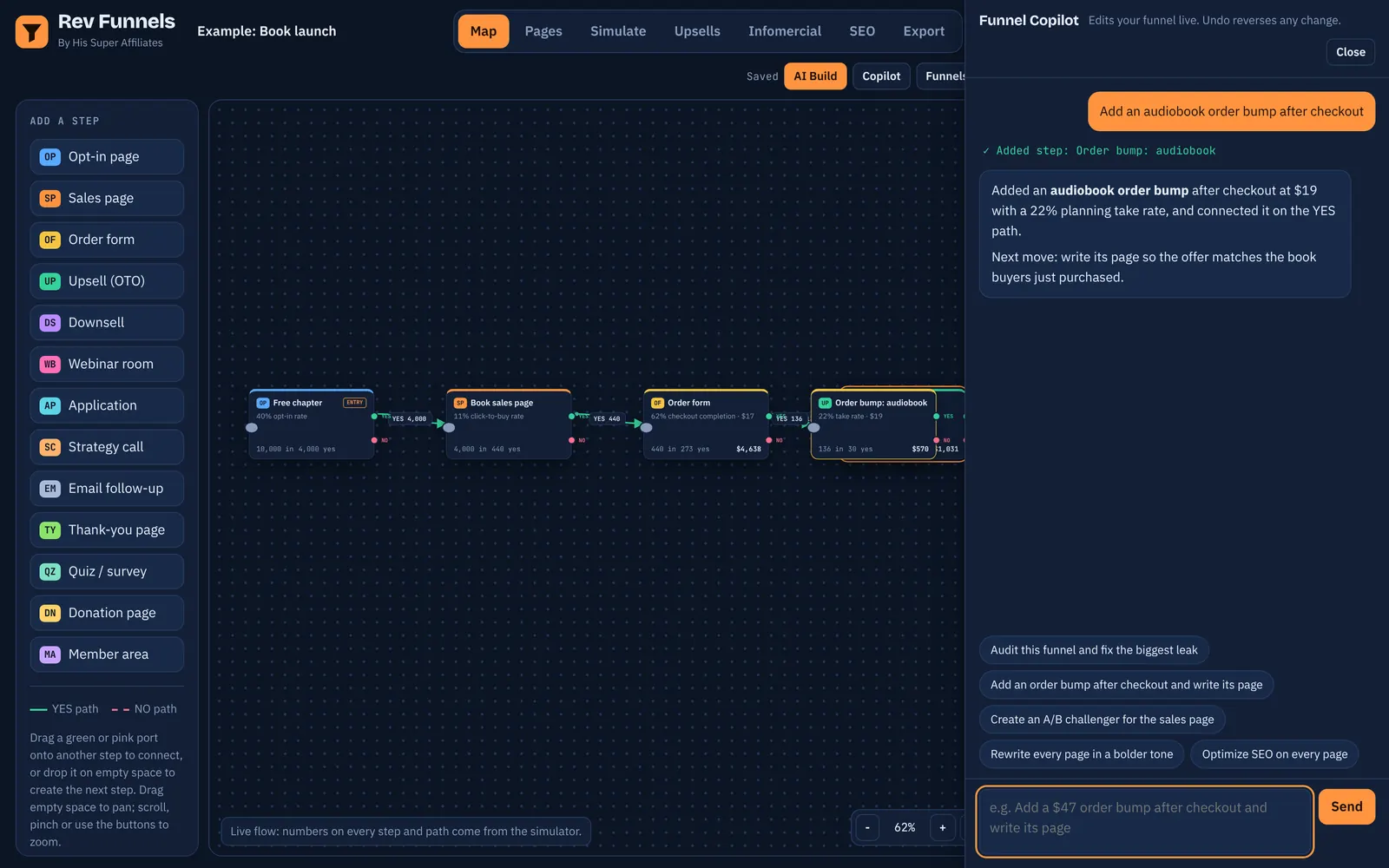This screenshot has height=868, width=1389.
Task: Click the Funnels button in toolbar
Action: coord(942,76)
